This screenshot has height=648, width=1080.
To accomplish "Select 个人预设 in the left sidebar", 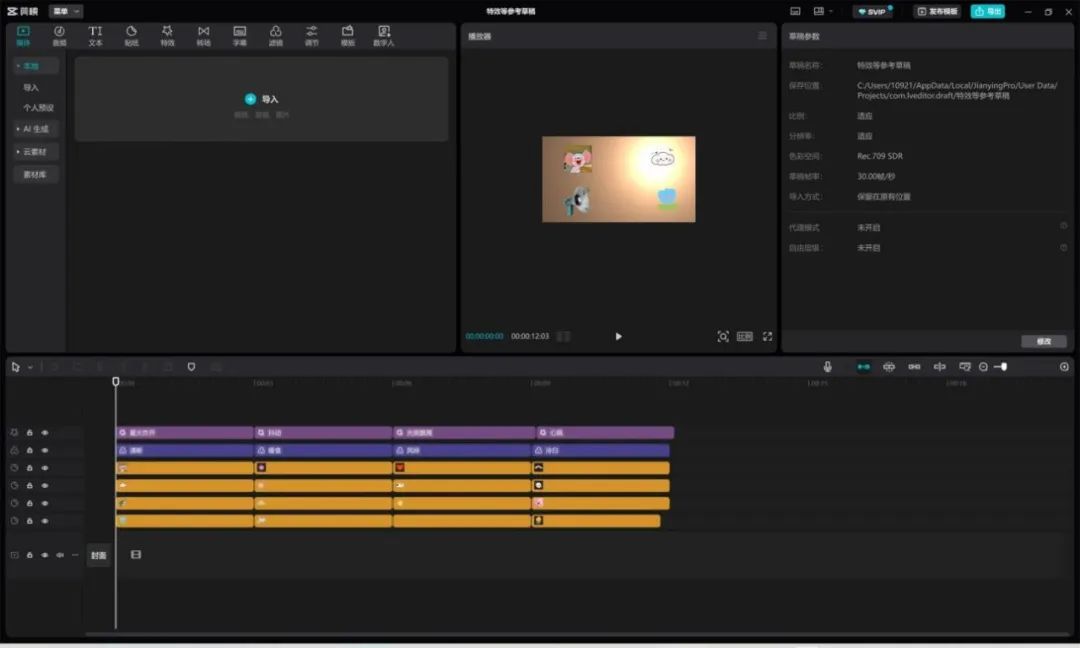I will coord(38,107).
